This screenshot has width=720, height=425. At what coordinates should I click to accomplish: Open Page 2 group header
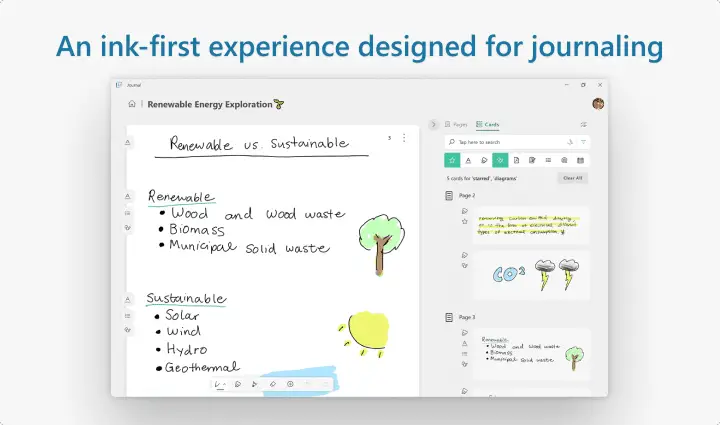[467, 196]
